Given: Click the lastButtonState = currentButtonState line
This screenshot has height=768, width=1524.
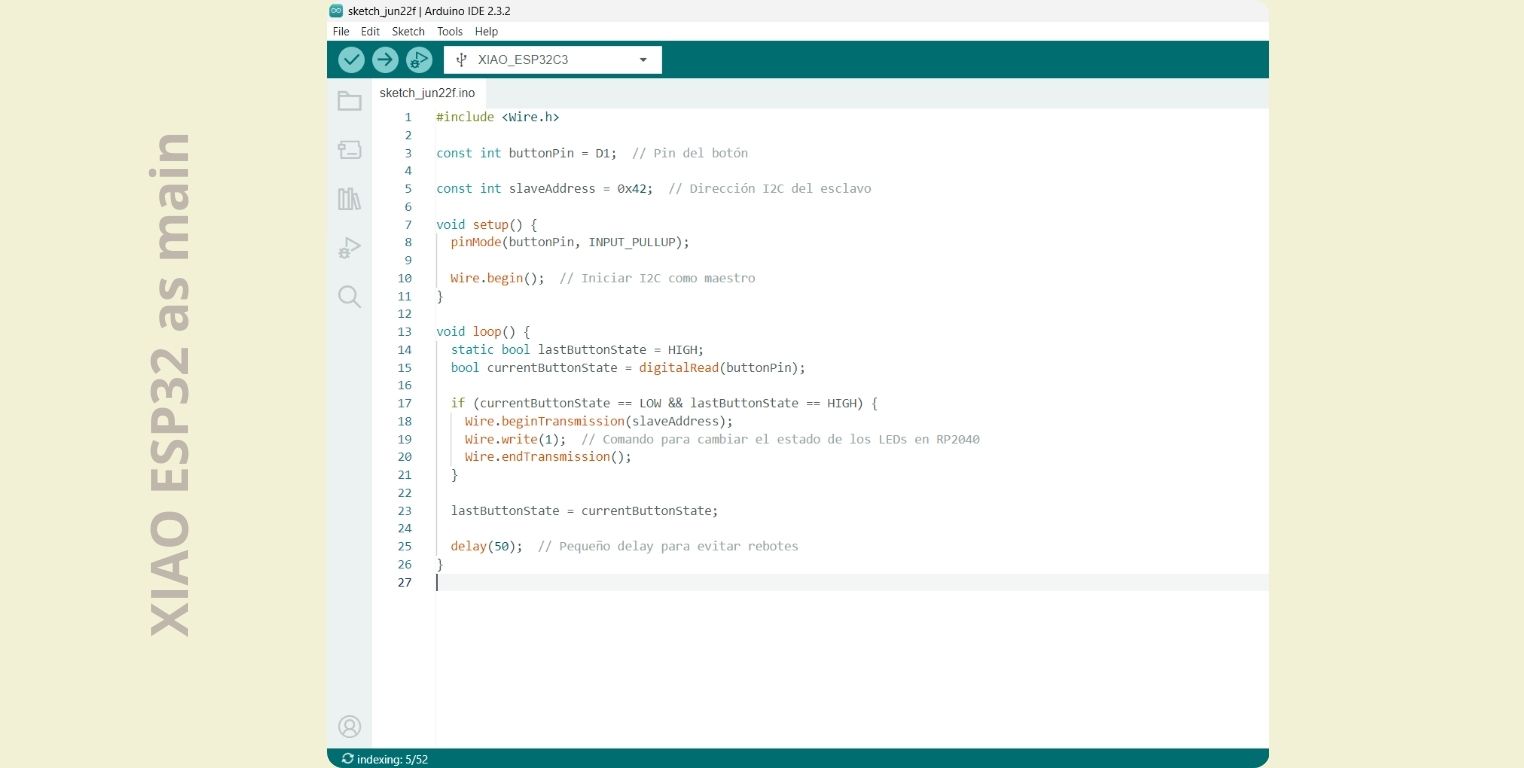Looking at the screenshot, I should point(584,510).
